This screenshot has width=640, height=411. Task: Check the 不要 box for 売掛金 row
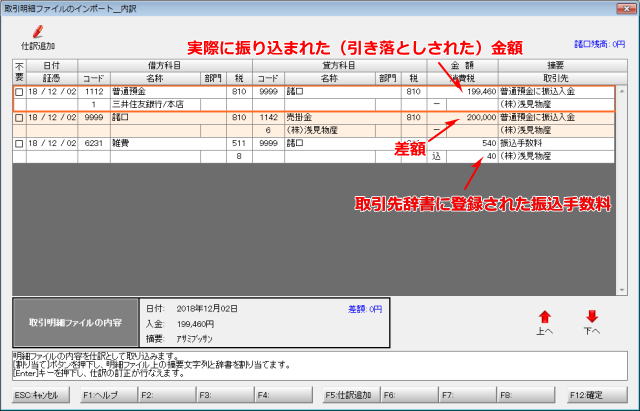[19, 118]
